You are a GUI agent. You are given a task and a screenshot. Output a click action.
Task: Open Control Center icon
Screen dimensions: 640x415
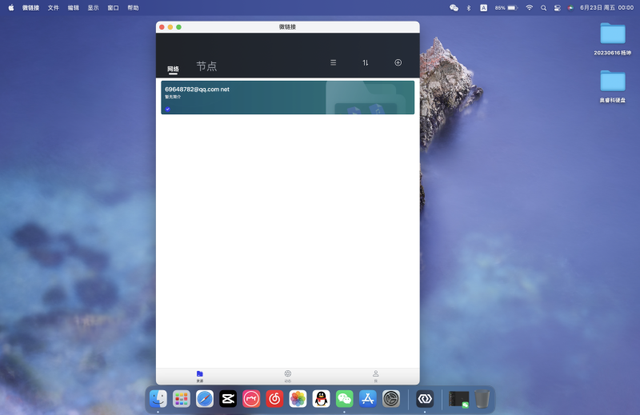click(557, 8)
